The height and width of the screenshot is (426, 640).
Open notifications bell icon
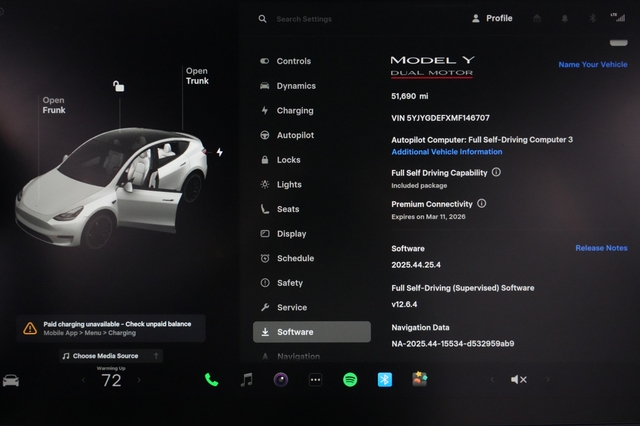pyautogui.click(x=565, y=18)
